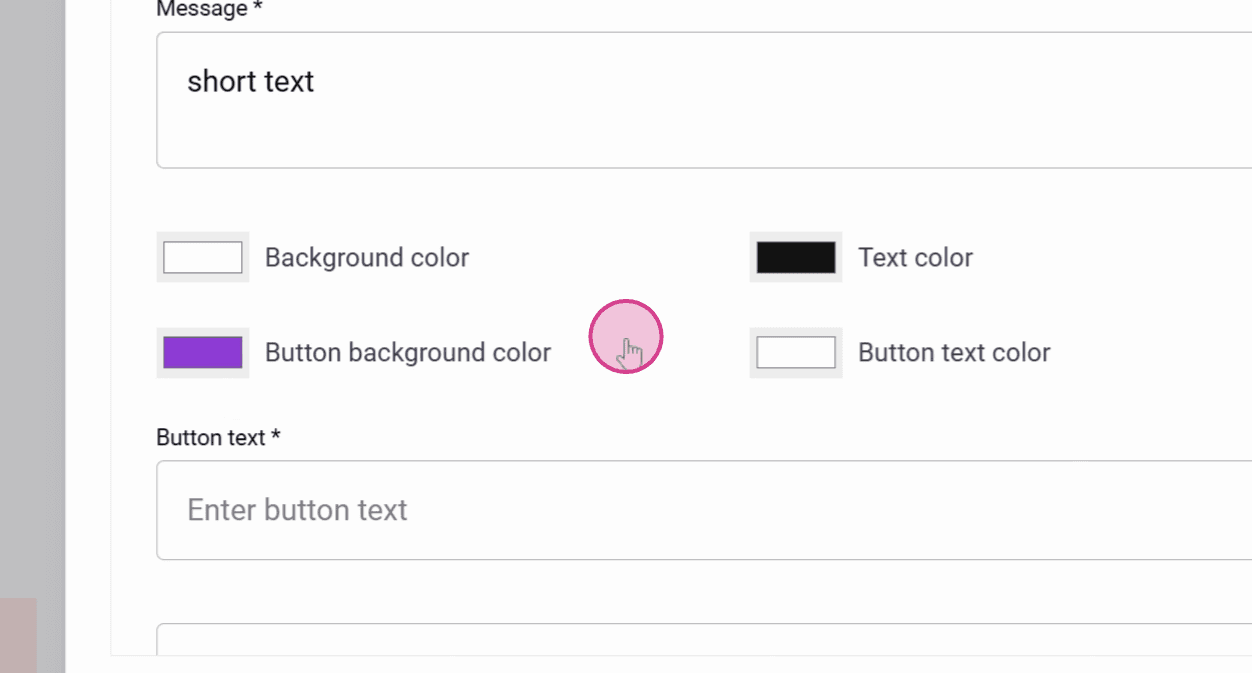Click the "Enter button text" placeholder
The width and height of the screenshot is (1252, 673).
pos(297,510)
